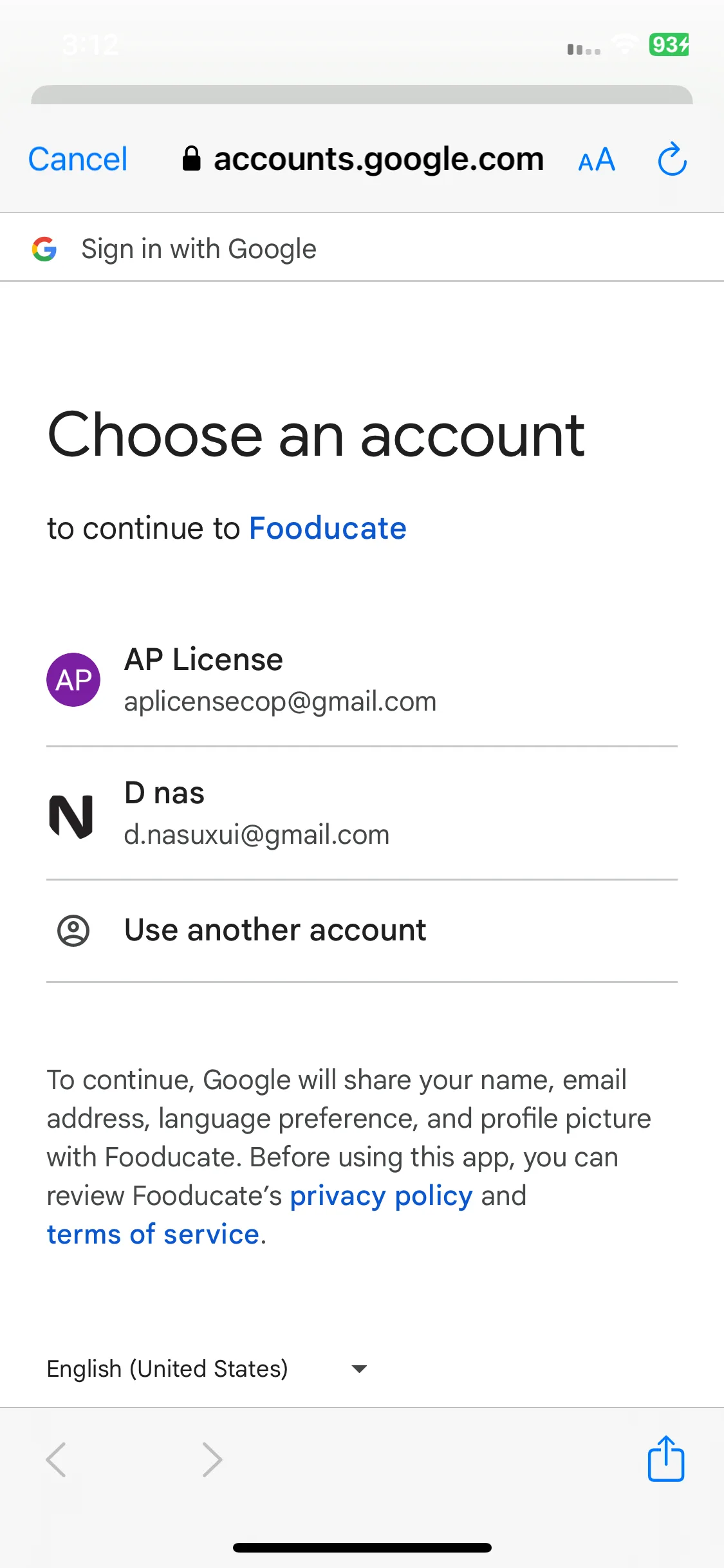Select Use another account
Image resolution: width=724 pixels, height=1568 pixels.
coord(362,930)
